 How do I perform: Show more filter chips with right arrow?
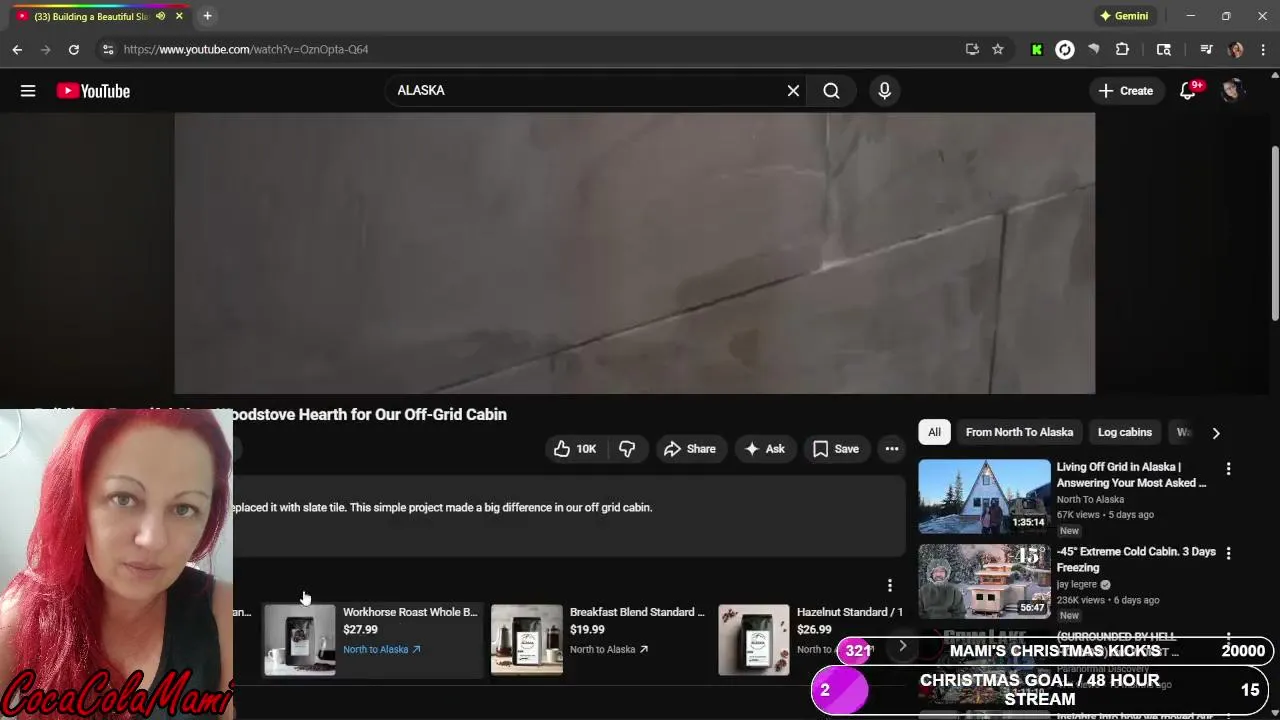[x=1216, y=433]
